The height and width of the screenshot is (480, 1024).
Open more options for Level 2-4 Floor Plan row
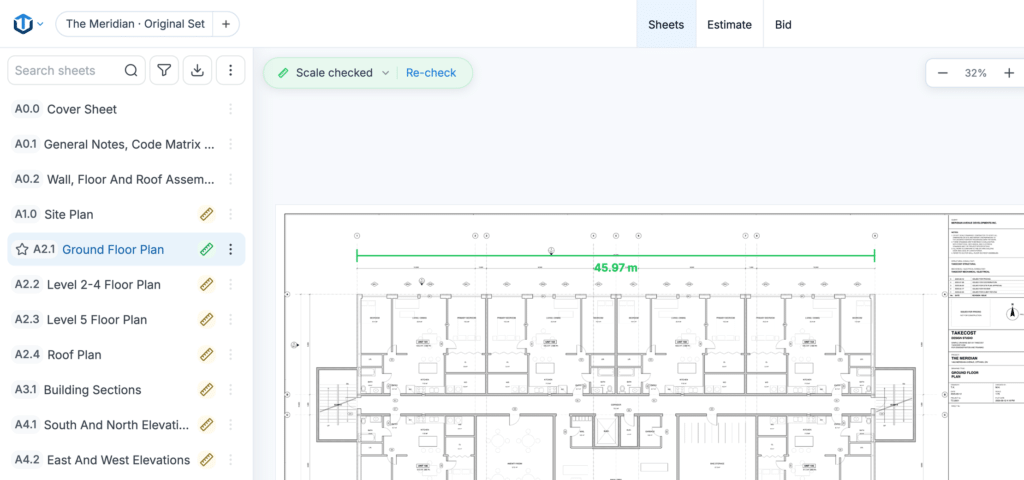tap(230, 285)
